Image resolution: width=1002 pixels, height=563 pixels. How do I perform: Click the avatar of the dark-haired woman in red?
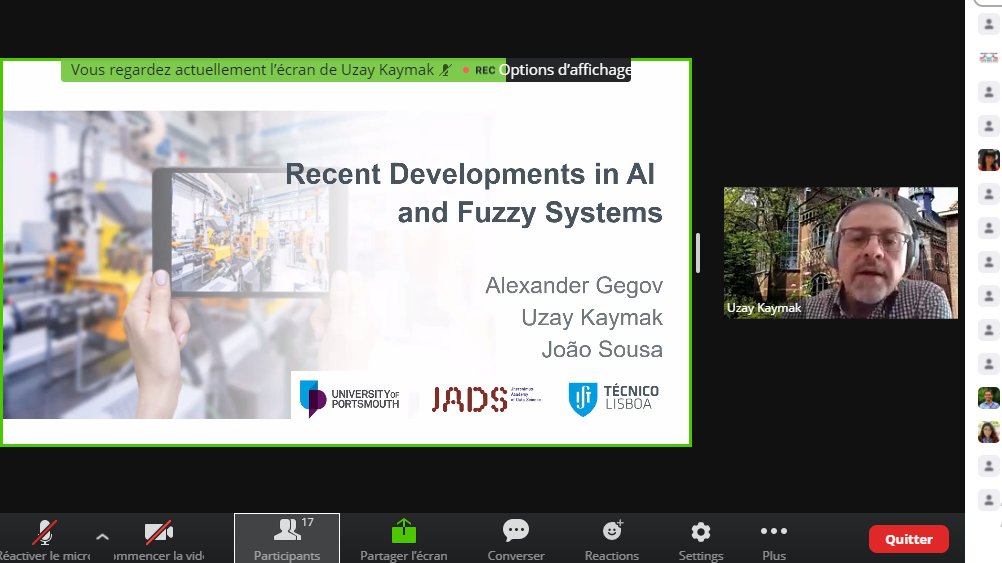pos(988,160)
